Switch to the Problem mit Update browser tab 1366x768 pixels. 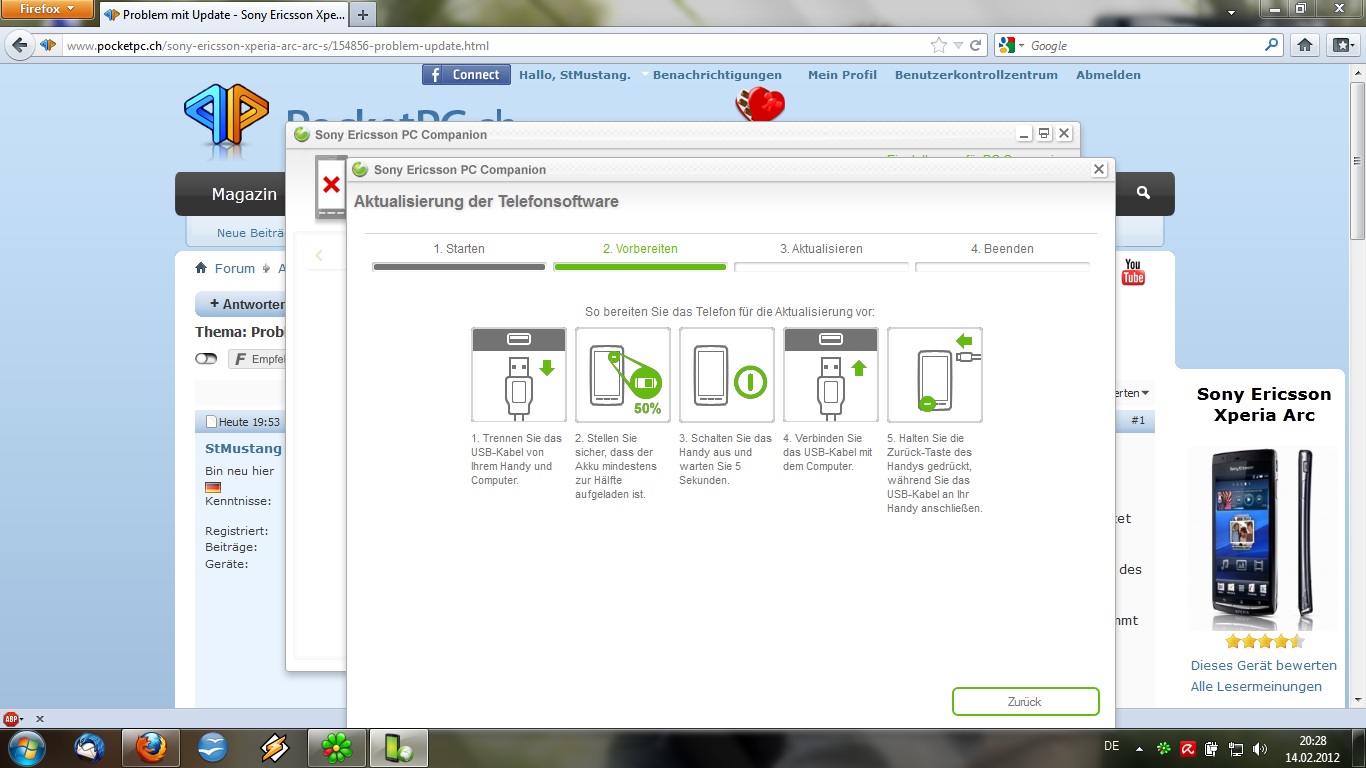point(224,15)
